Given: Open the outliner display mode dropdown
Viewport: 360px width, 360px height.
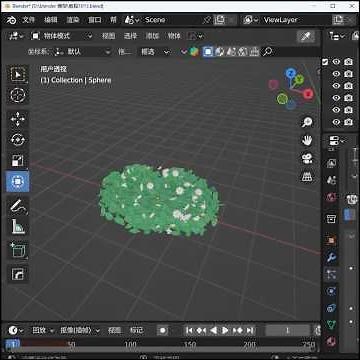Looking at the screenshot, I should [337, 36].
